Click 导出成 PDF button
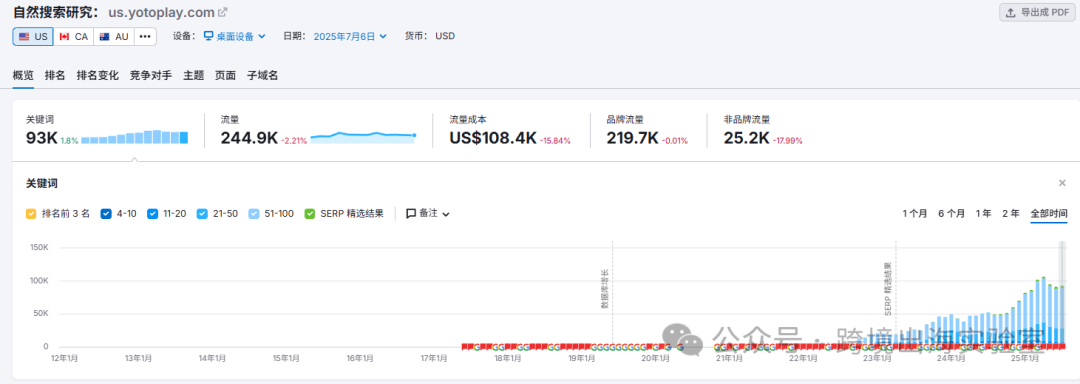 [1037, 13]
